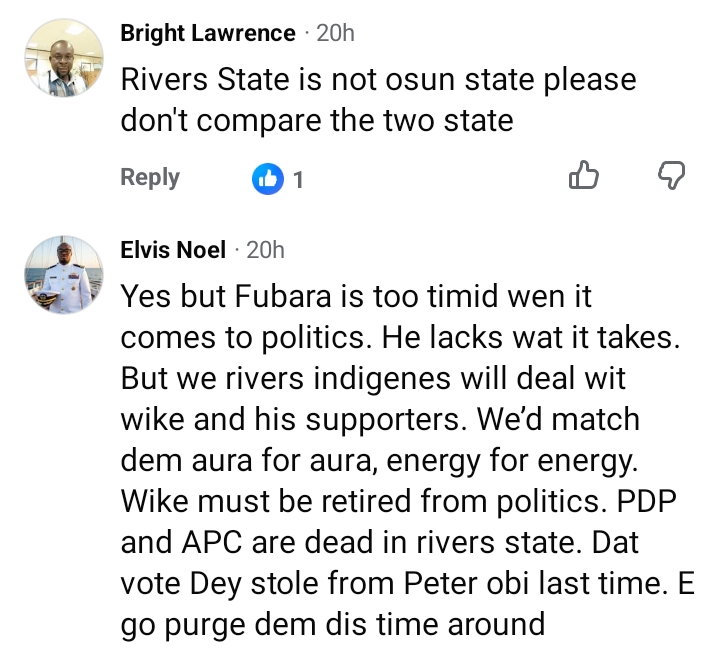Tap the final line 'go purge dem dis time around'

pyautogui.click(x=333, y=625)
